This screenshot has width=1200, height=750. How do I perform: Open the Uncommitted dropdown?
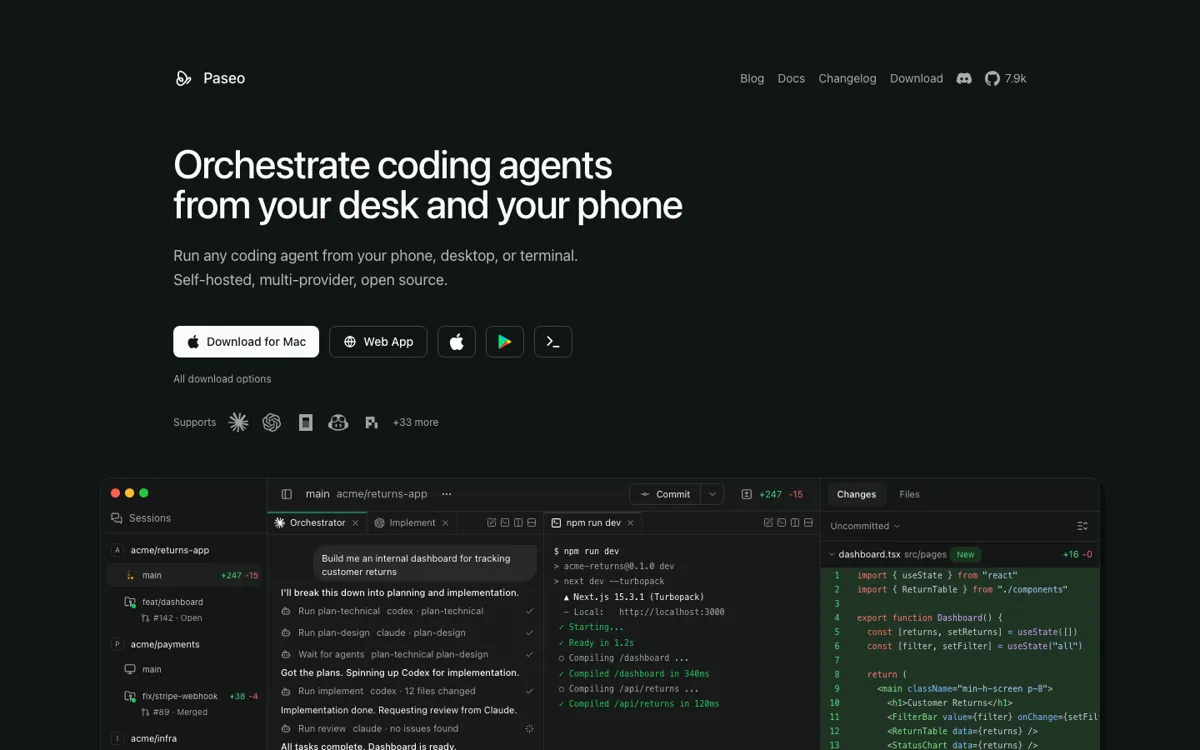(x=865, y=526)
